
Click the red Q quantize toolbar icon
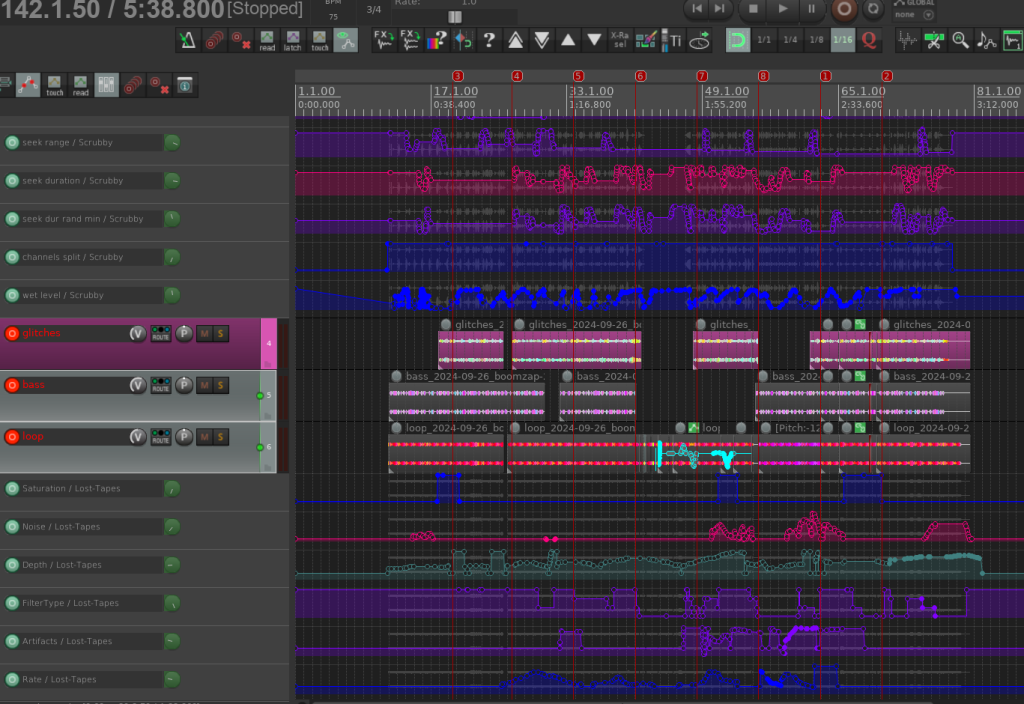coord(868,41)
